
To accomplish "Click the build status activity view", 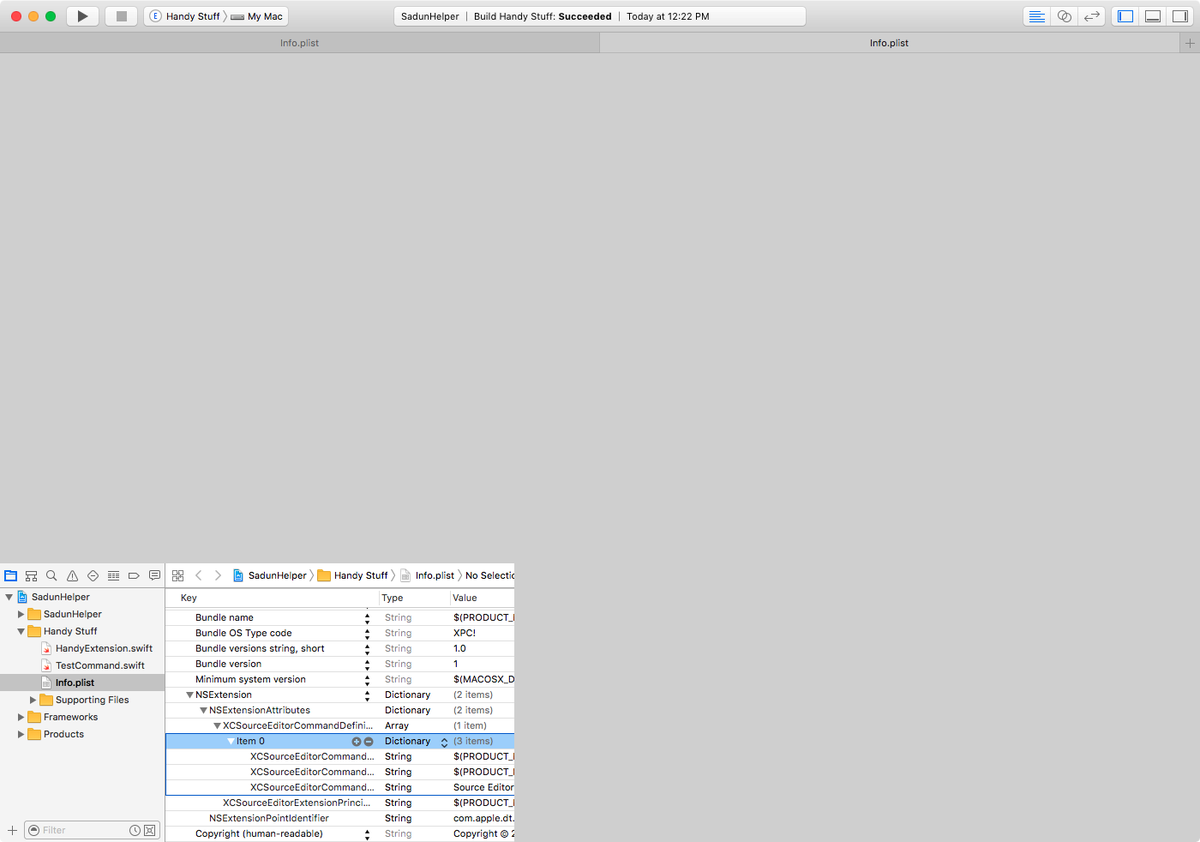I will [599, 17].
